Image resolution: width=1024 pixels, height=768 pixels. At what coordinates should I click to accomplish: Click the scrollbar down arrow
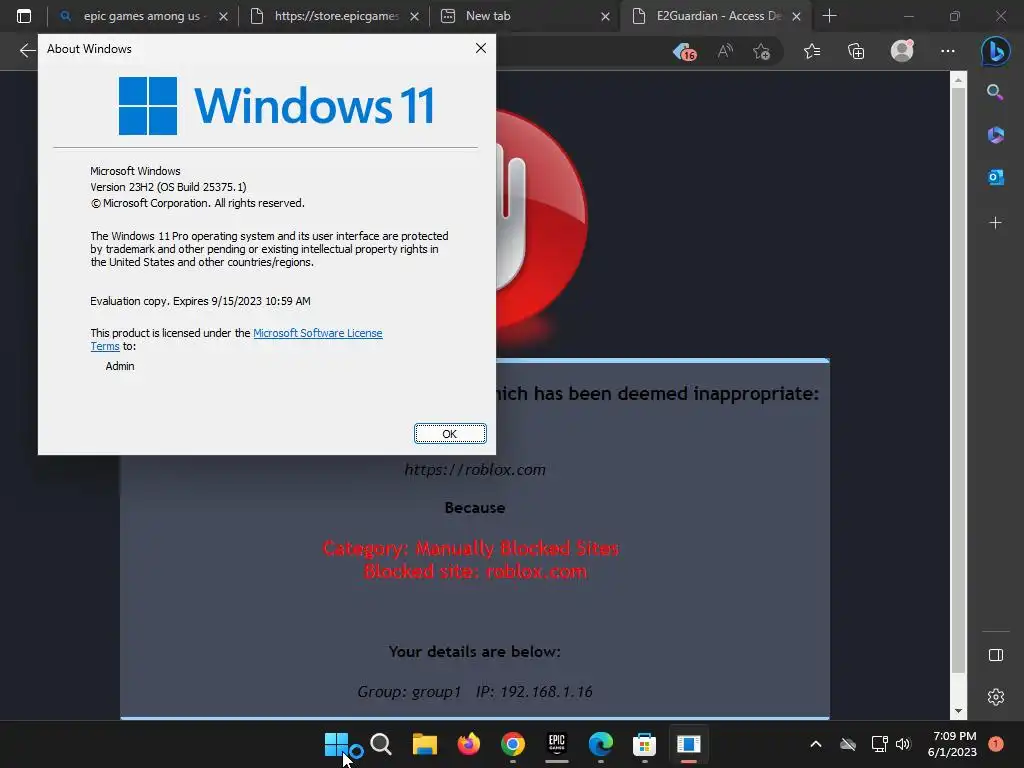tap(958, 711)
